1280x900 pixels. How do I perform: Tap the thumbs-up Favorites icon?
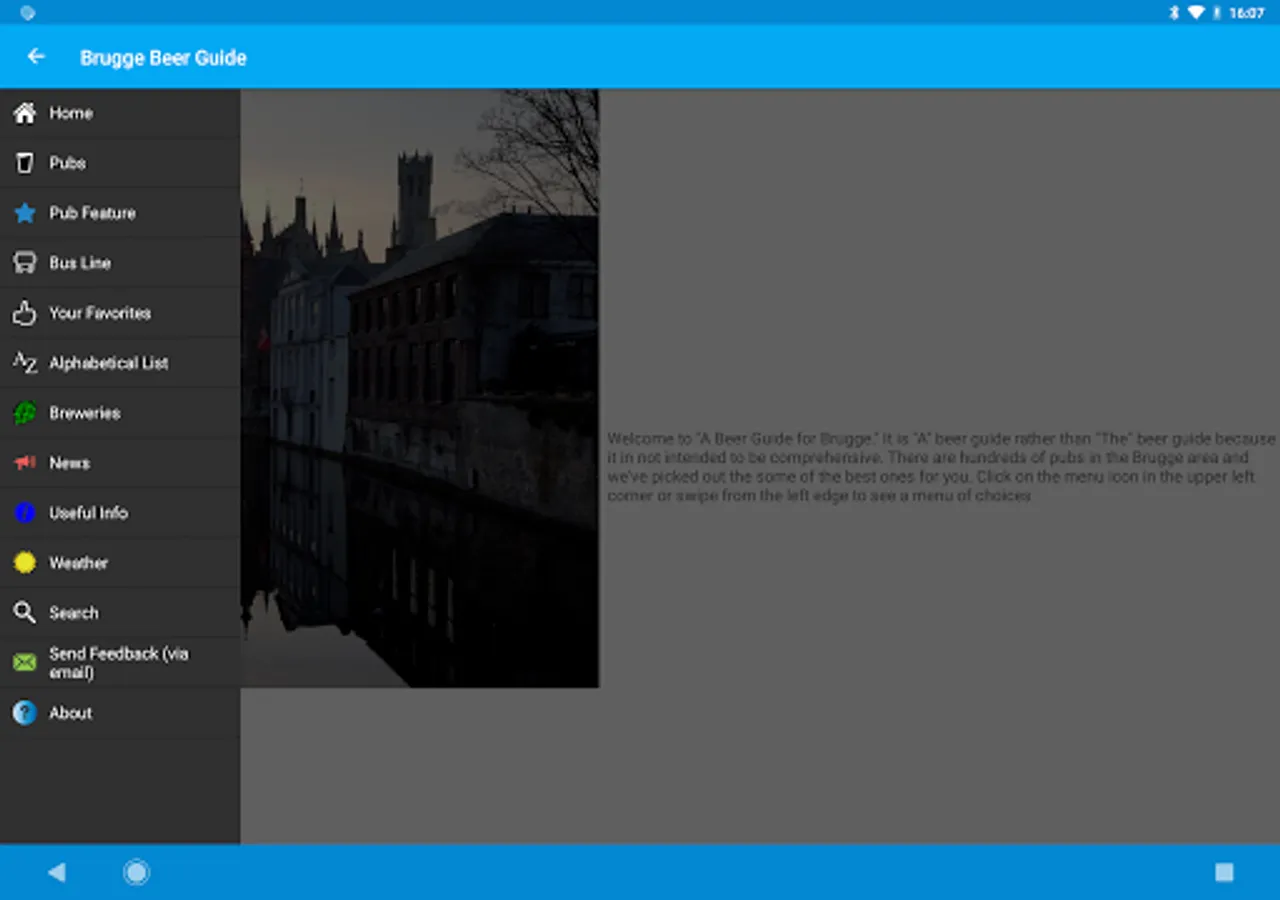point(25,313)
